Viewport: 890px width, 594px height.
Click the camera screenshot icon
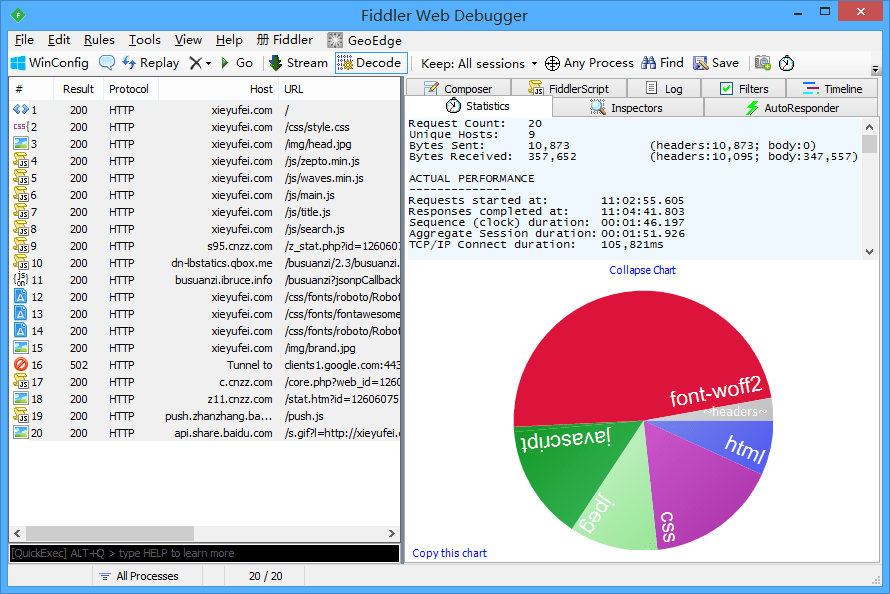(x=762, y=63)
